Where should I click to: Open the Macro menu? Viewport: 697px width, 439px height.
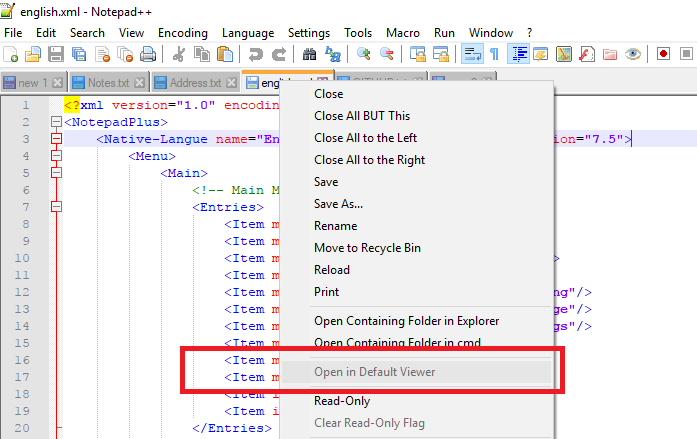(x=403, y=33)
